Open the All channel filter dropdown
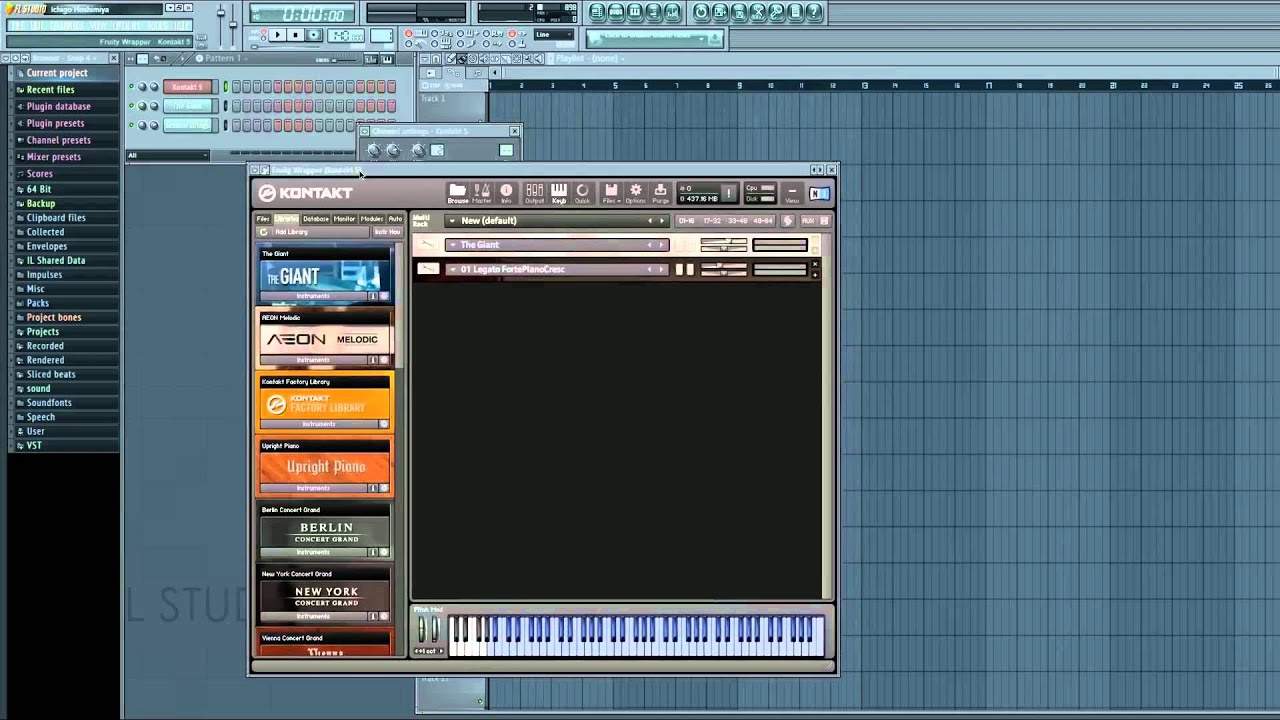The image size is (1280, 720). click(168, 155)
